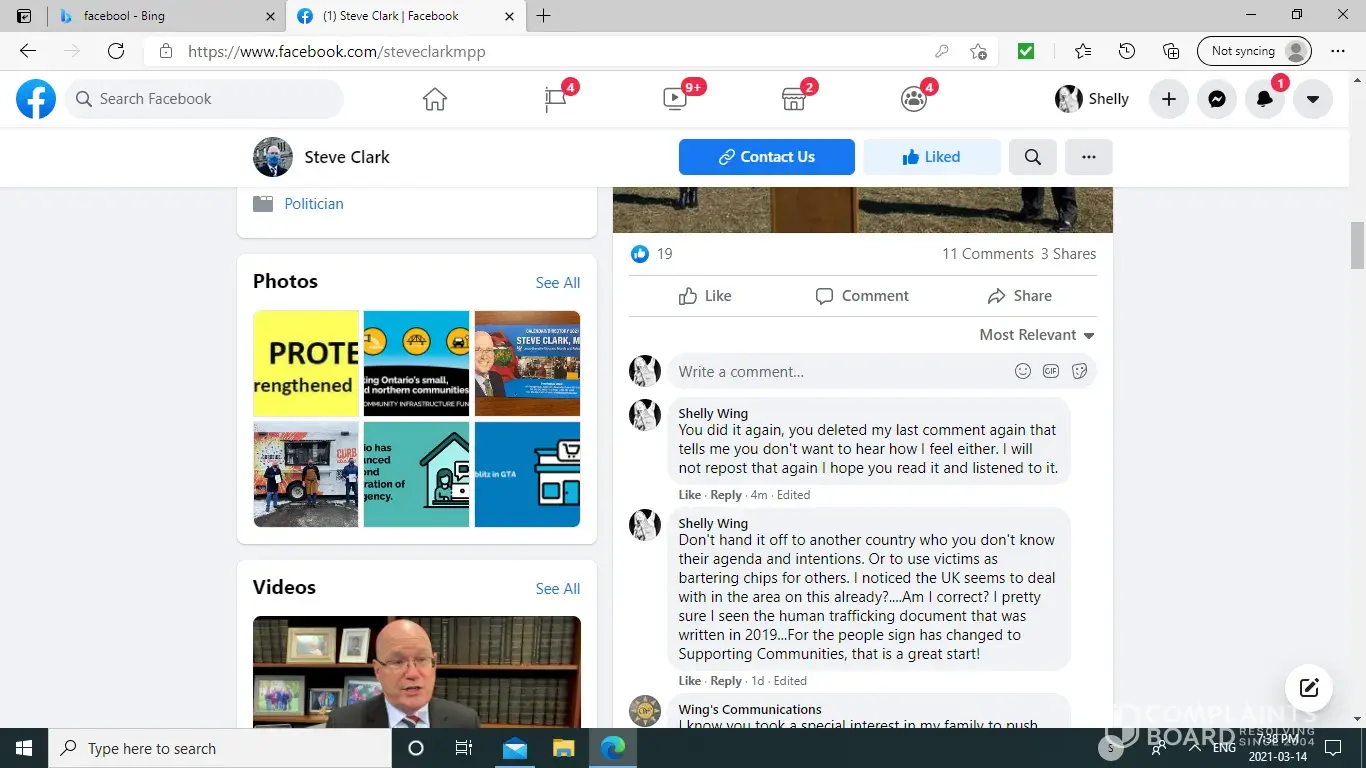Open File Explorer from the taskbar
Screen dimensions: 1366x768
pos(564,748)
